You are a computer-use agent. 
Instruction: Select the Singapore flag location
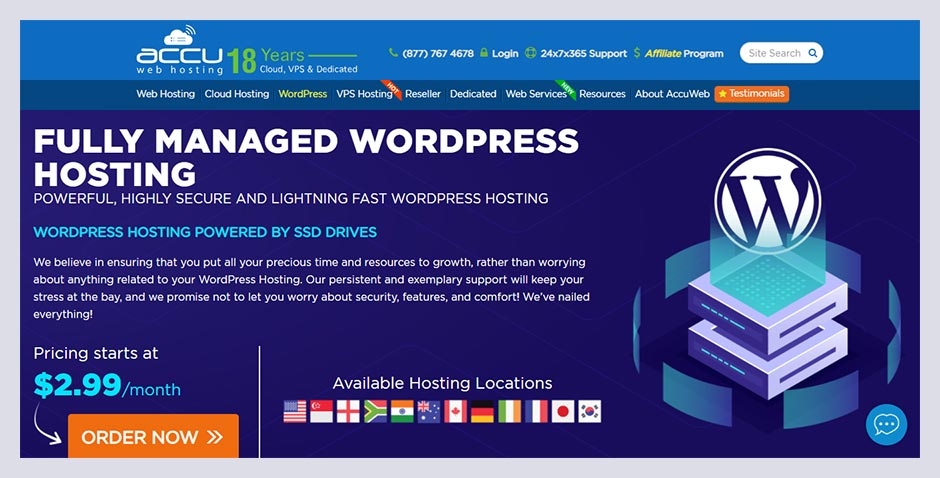click(x=321, y=411)
